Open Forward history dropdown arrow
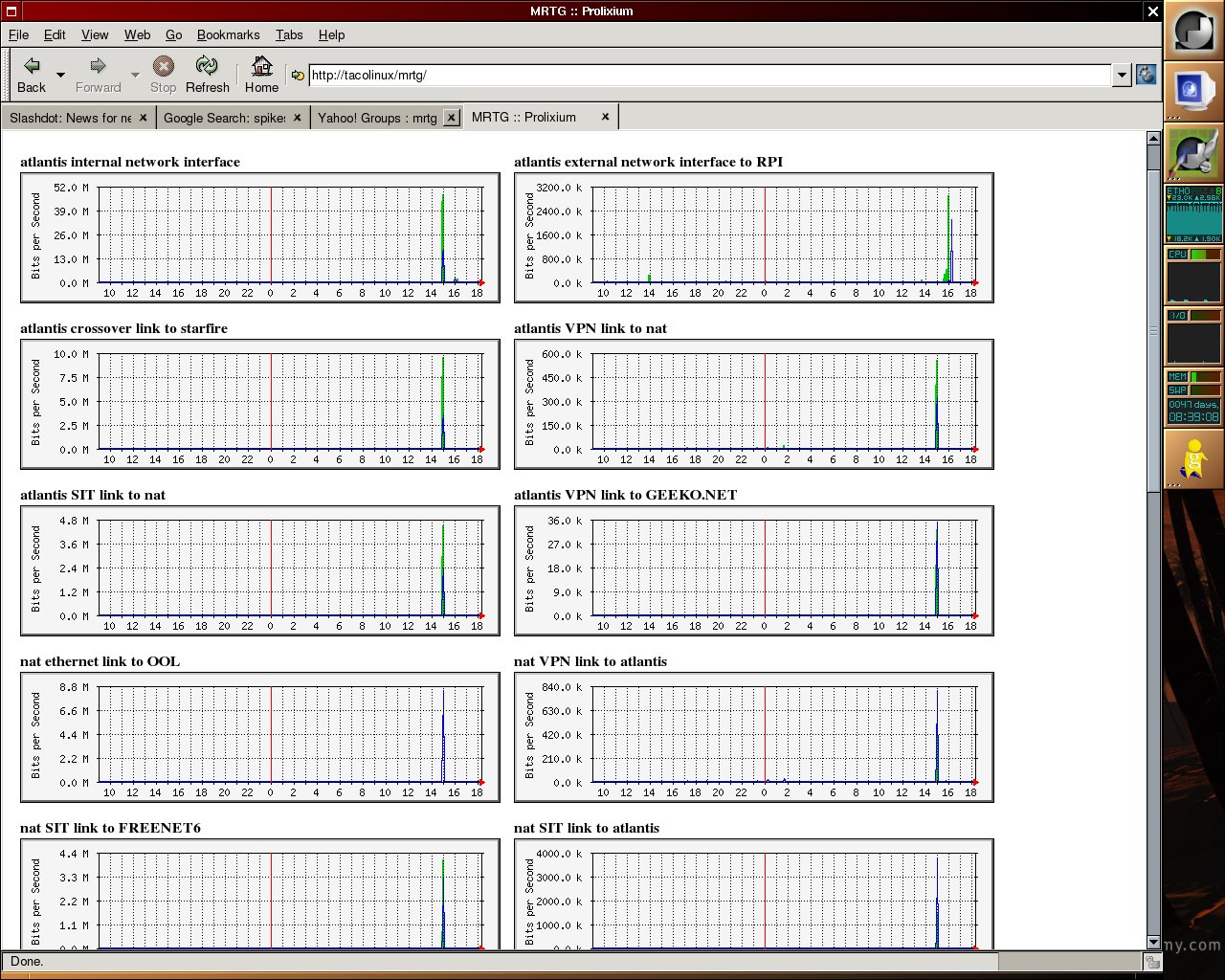1225x980 pixels. (135, 75)
